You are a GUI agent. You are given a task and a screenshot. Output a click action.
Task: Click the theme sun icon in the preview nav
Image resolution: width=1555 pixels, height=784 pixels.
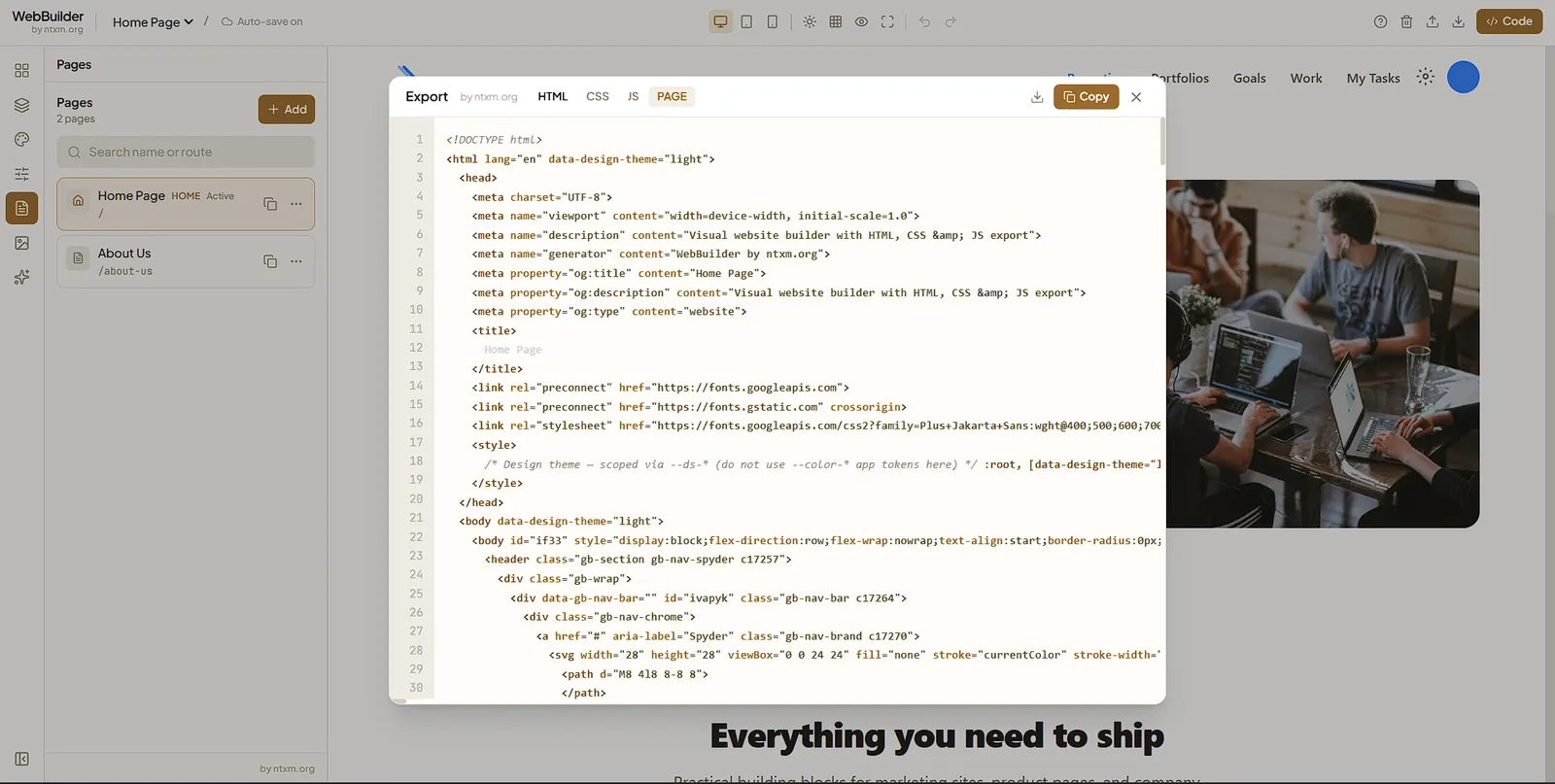[1425, 77]
